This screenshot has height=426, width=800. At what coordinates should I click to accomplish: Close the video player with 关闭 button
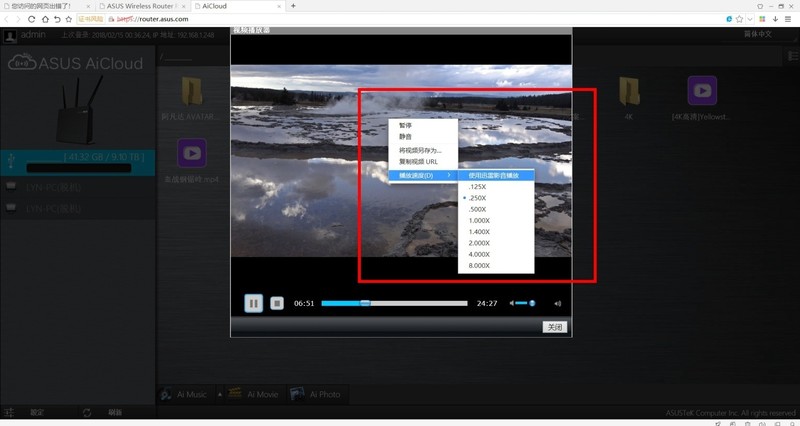pyautogui.click(x=555, y=327)
